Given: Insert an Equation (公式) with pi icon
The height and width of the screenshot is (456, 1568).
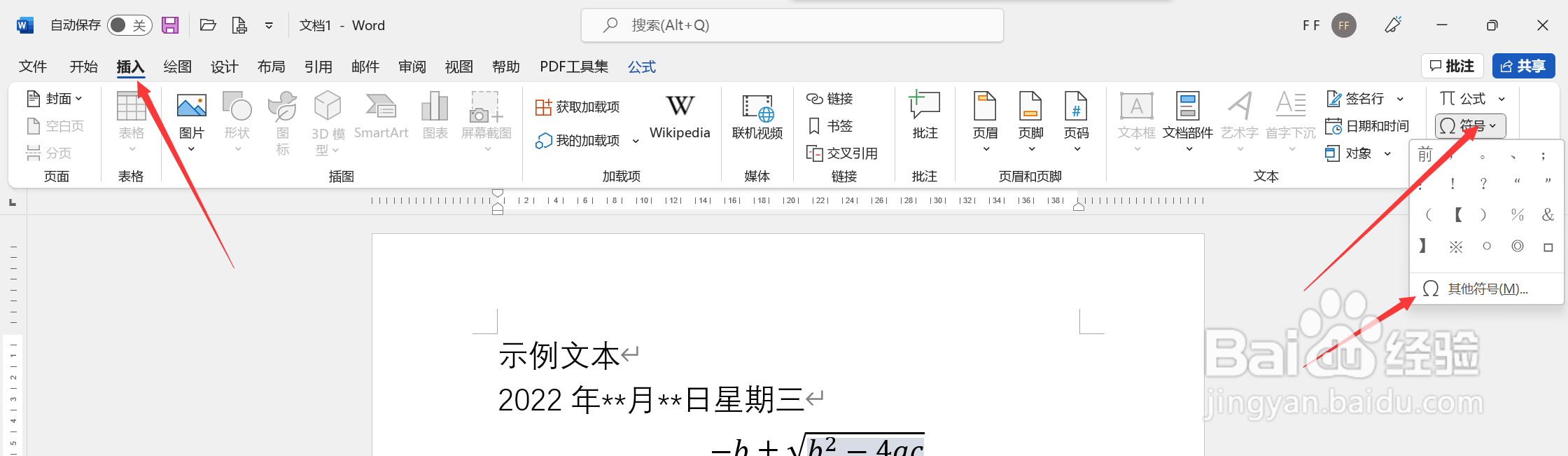Looking at the screenshot, I should coord(1462,99).
